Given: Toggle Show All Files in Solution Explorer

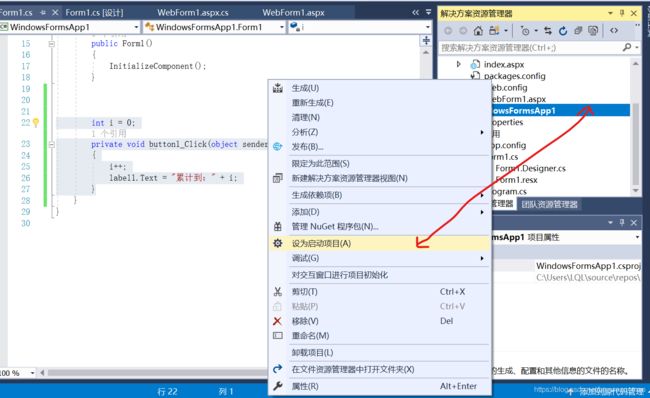Looking at the screenshot, I should pos(593,31).
